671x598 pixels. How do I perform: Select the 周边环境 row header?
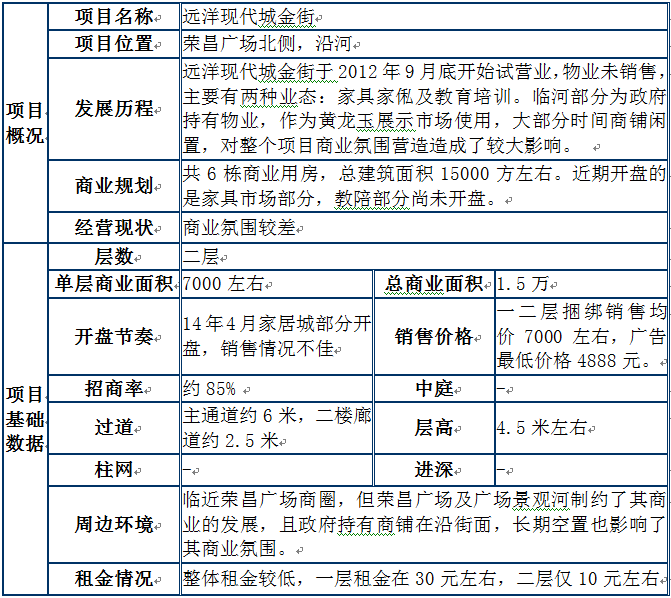click(x=114, y=524)
